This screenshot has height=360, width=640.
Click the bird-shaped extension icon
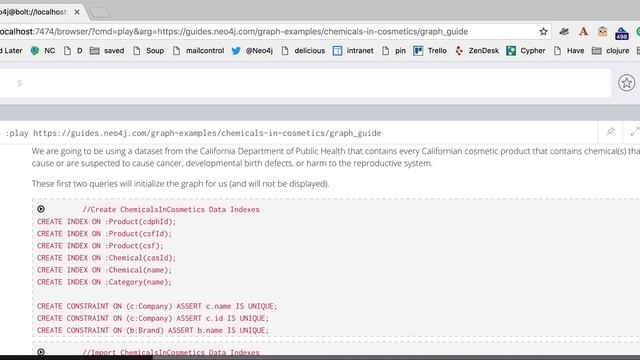click(564, 31)
